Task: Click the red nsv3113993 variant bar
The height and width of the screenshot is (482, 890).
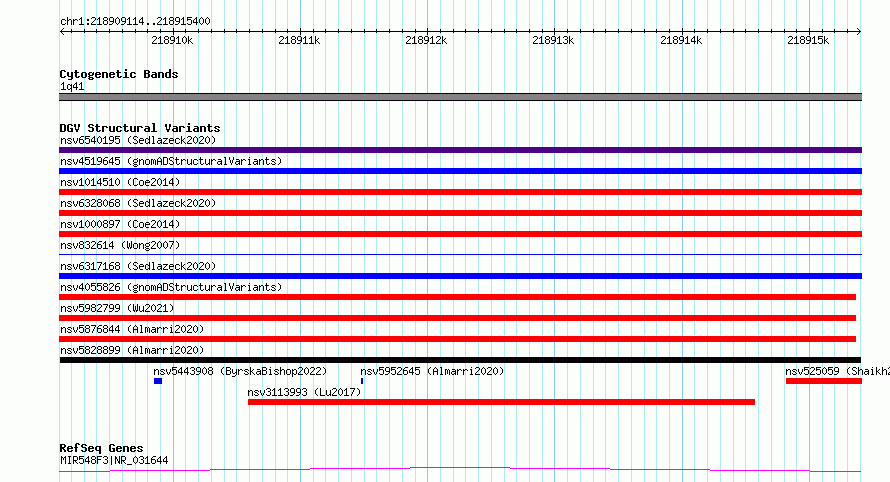Action: pyautogui.click(x=501, y=402)
